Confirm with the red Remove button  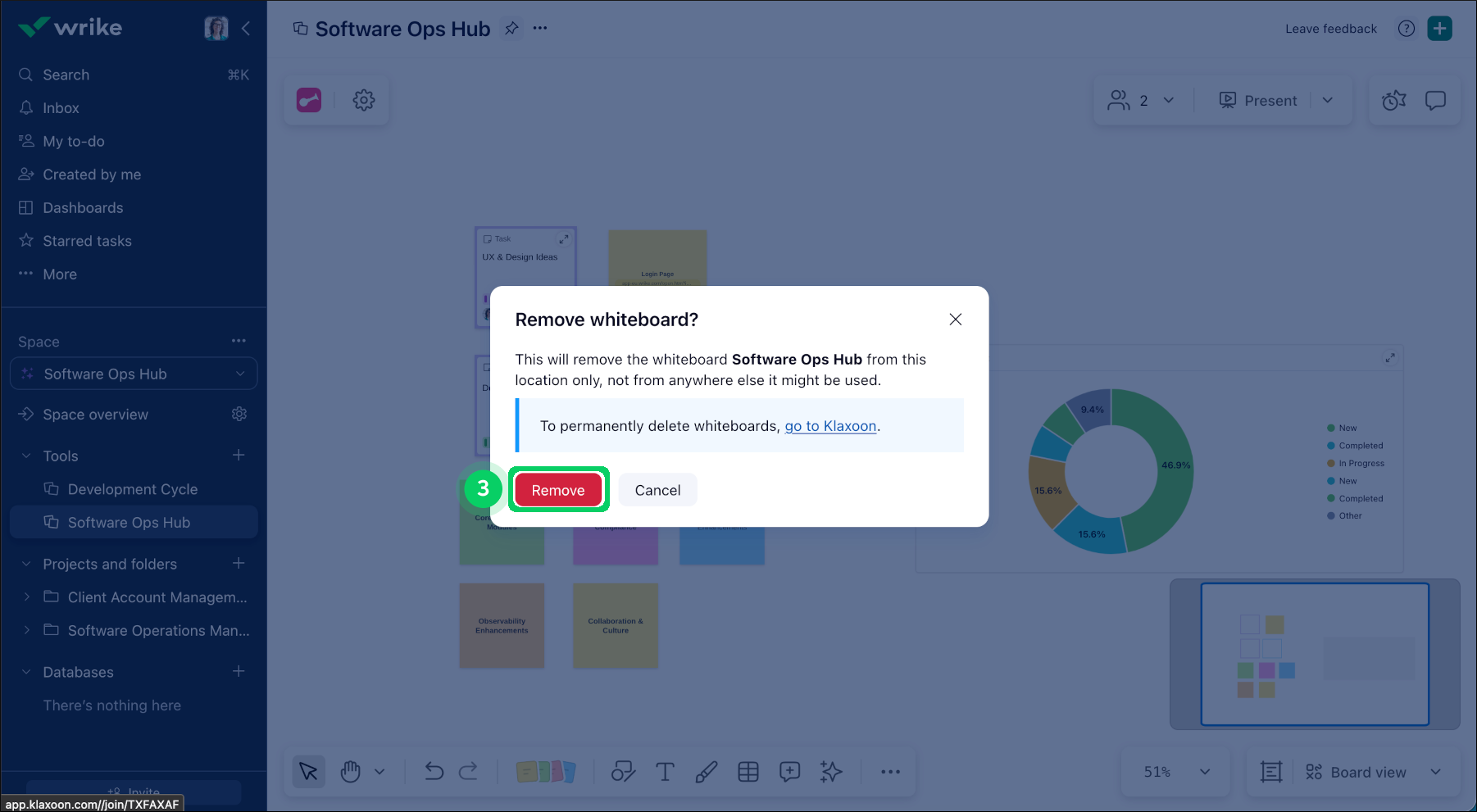(x=558, y=490)
